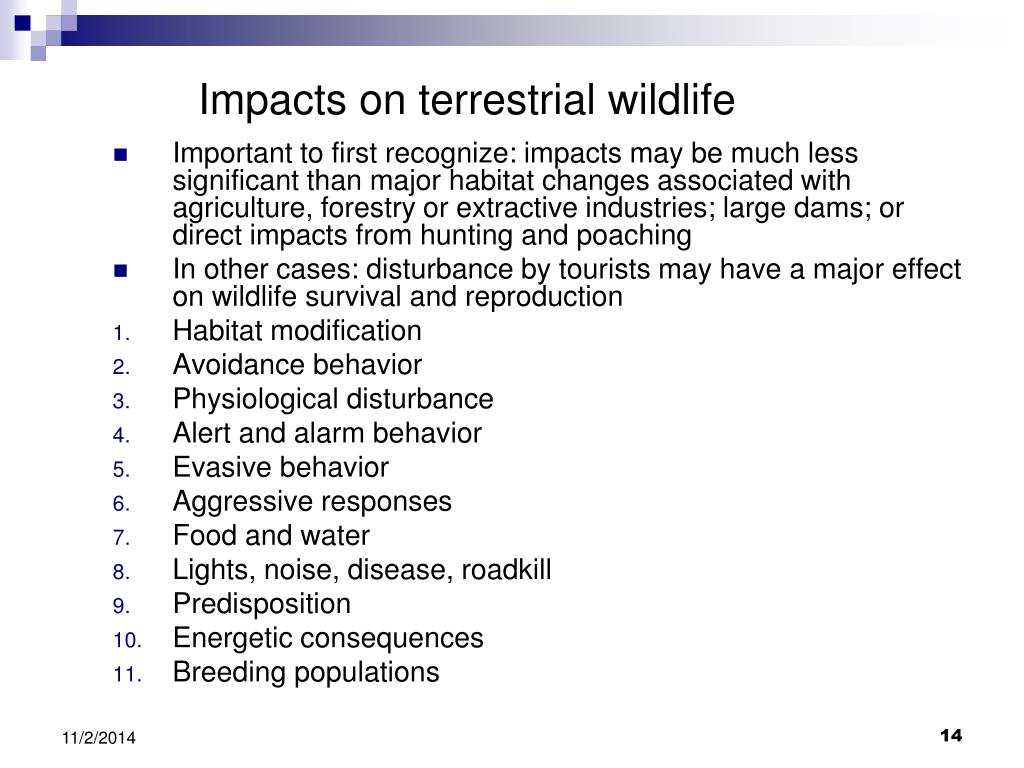Screen dimensions: 1024x768
Task: Click Lights, noise, disease, roadkill line
Action: coord(362,569)
